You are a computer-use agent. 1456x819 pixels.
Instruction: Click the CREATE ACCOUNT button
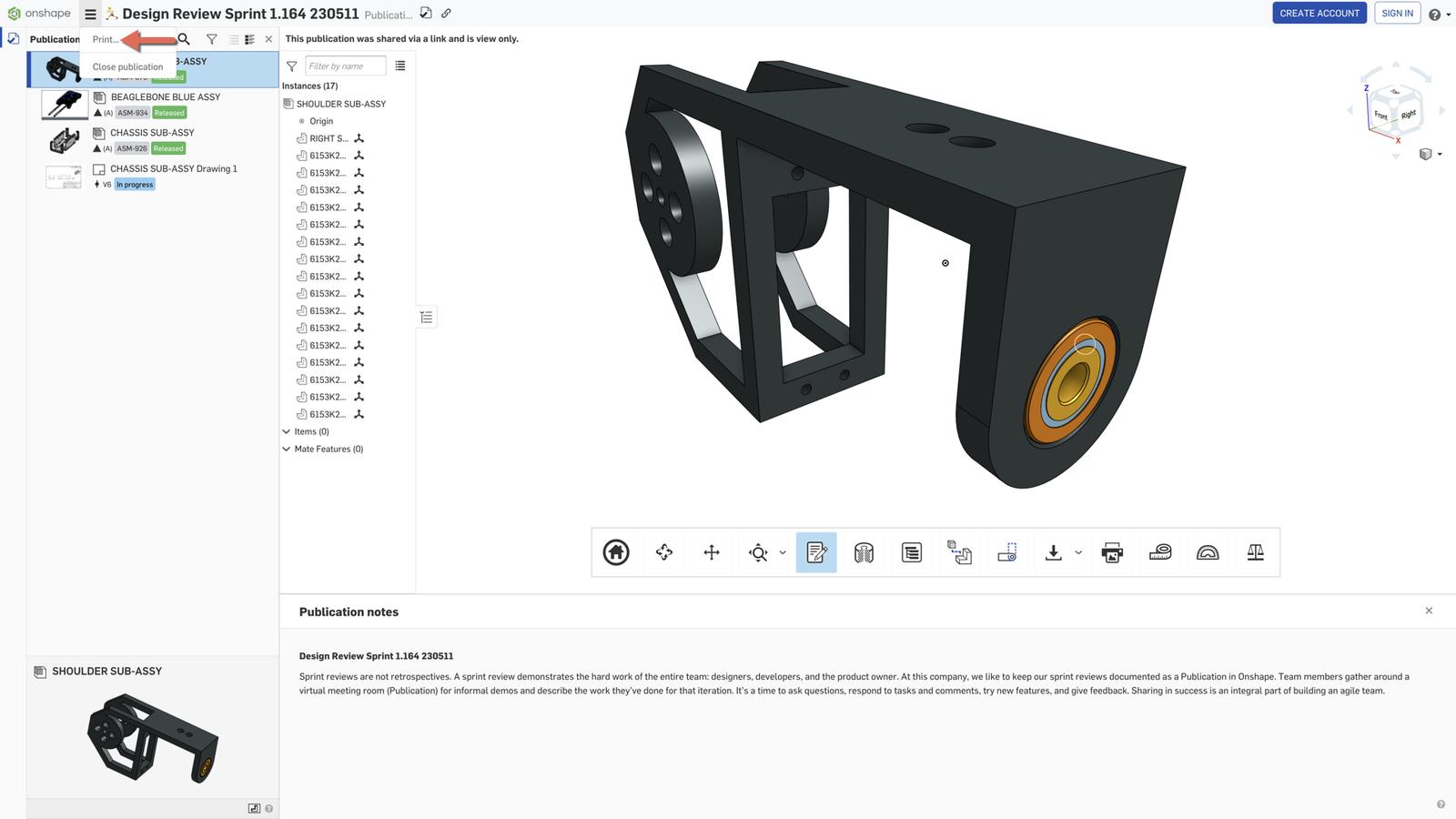[x=1319, y=14]
